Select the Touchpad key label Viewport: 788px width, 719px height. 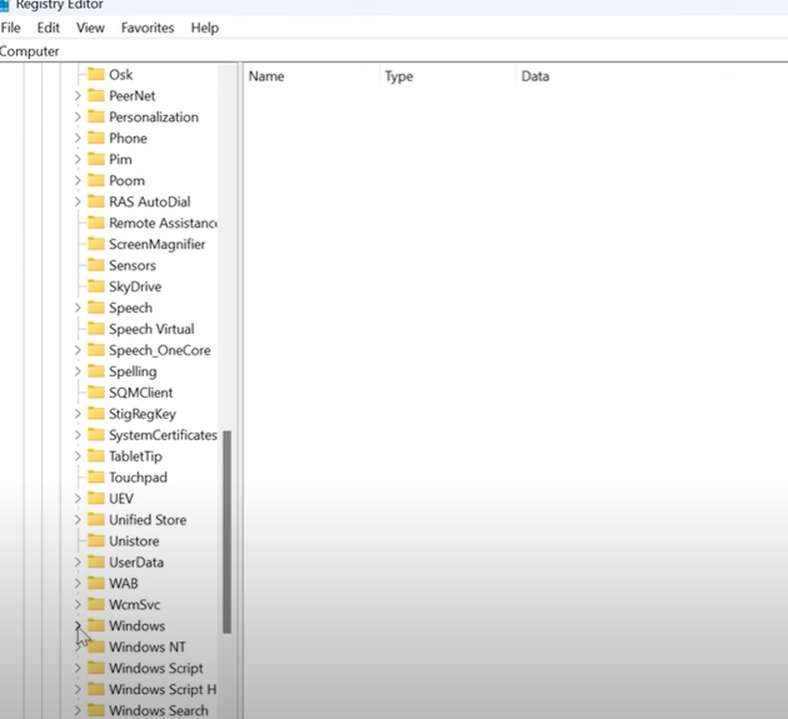[138, 477]
